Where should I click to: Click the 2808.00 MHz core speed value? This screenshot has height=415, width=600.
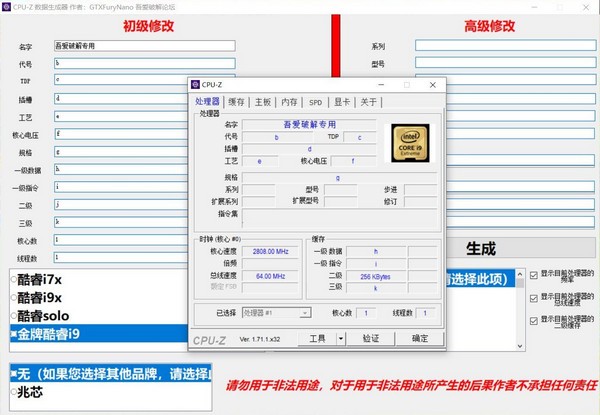tap(271, 251)
